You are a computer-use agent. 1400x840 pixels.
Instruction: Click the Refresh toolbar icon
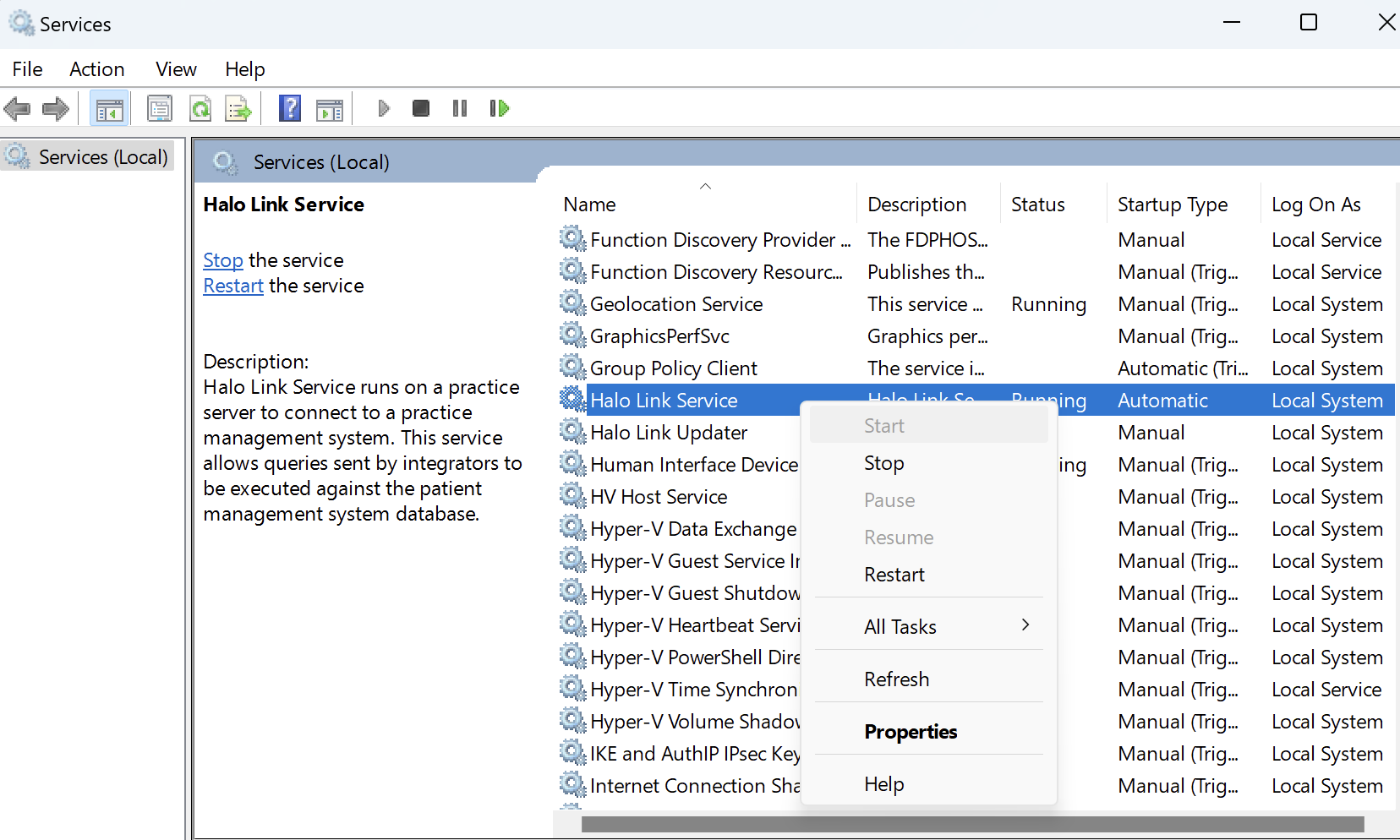coord(200,108)
